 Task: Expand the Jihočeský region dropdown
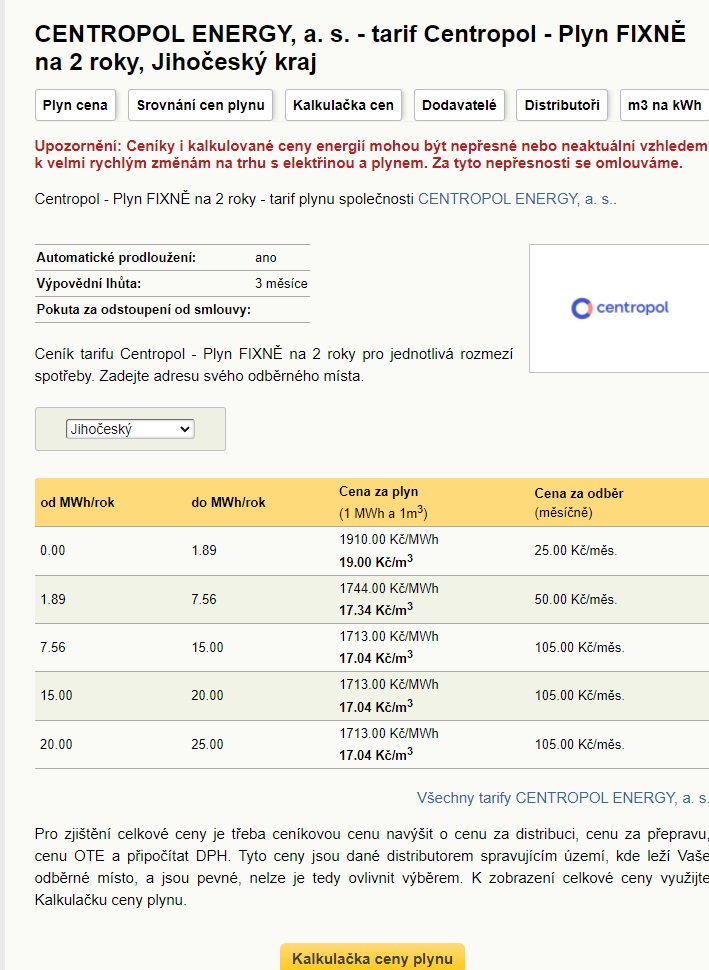point(130,429)
